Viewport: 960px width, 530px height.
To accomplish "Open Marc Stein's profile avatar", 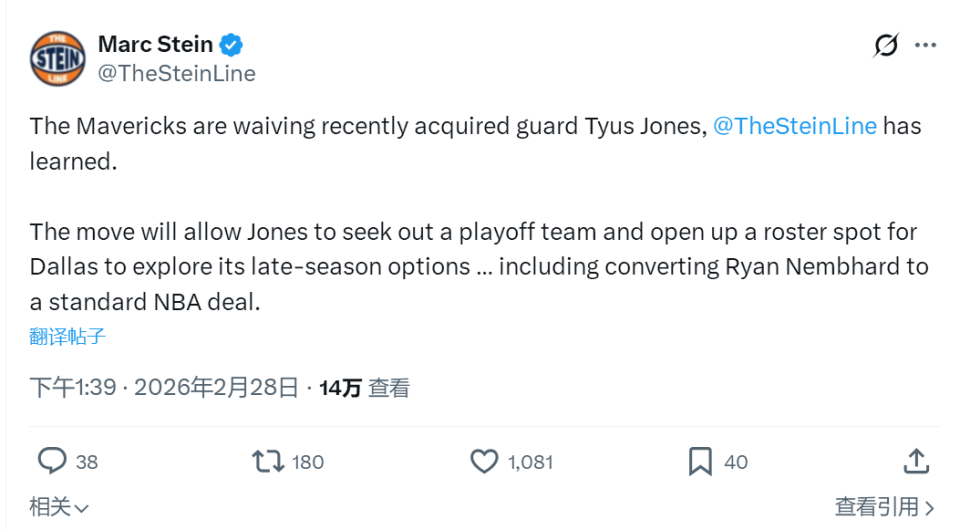I will 57,59.
